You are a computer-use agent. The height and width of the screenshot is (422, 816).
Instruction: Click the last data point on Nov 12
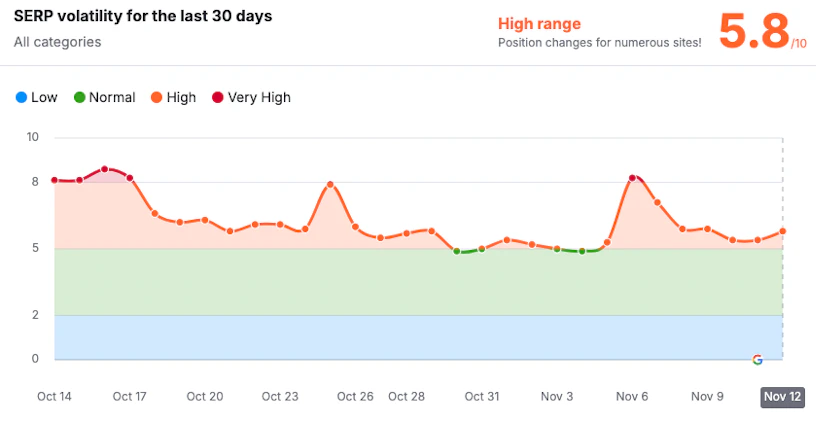click(782, 231)
